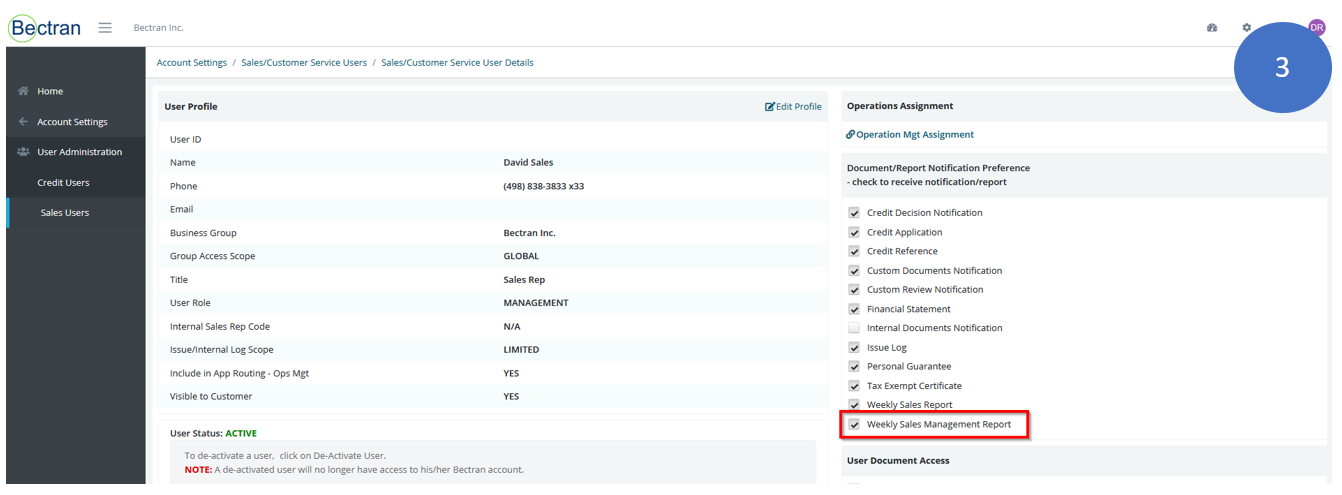1342x495 pixels.
Task: Open Sales/Customer Service Users breadcrumb
Action: pyautogui.click(x=304, y=63)
